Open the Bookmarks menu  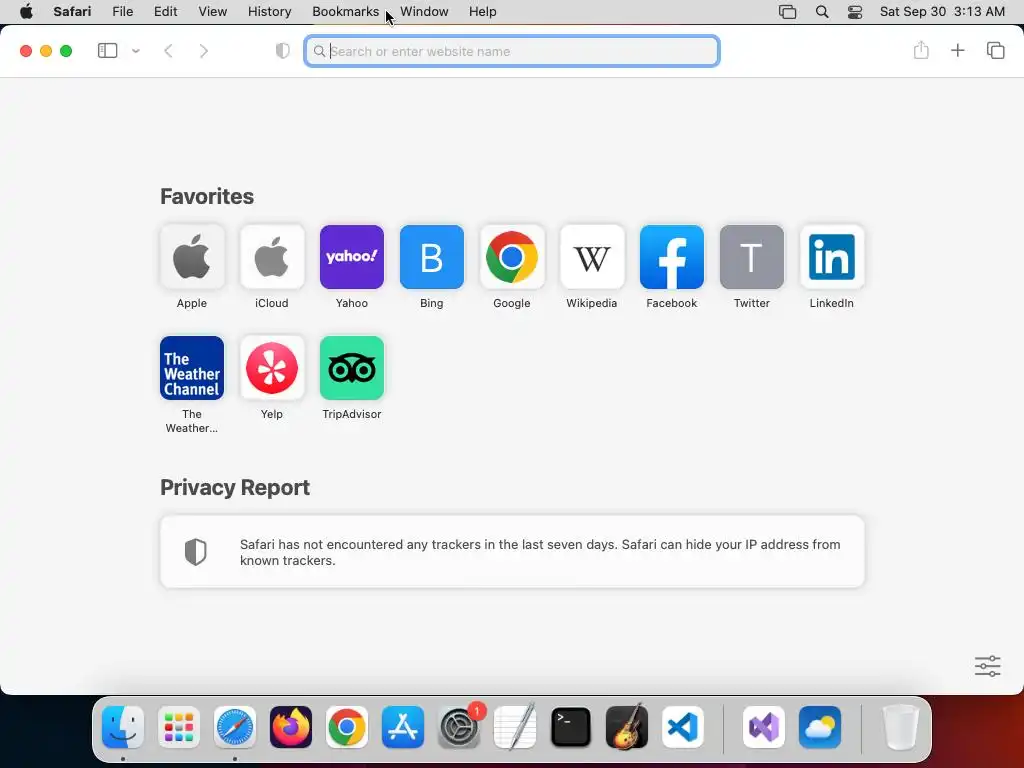(x=345, y=12)
